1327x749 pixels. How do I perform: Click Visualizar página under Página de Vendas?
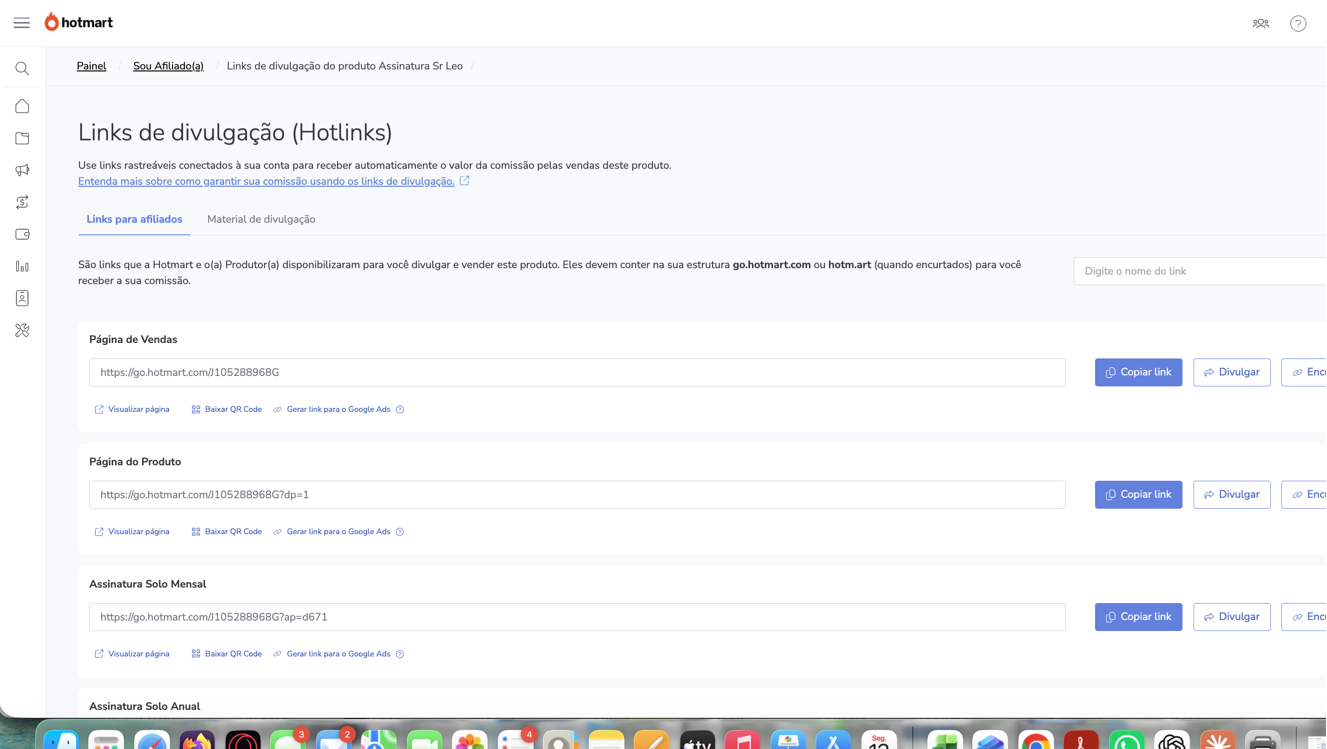point(132,409)
